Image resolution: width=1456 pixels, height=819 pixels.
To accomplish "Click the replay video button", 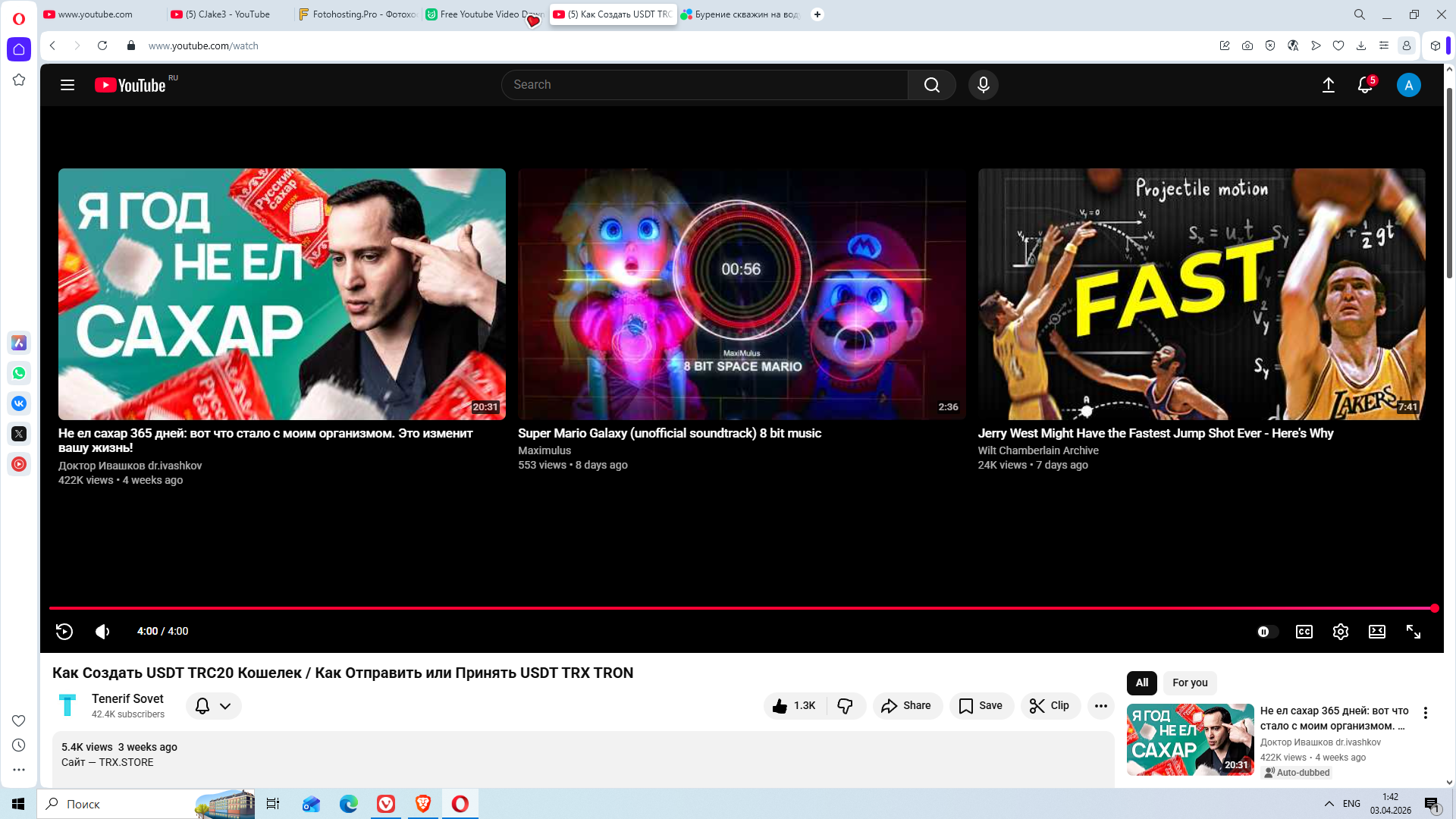I will 64,632.
